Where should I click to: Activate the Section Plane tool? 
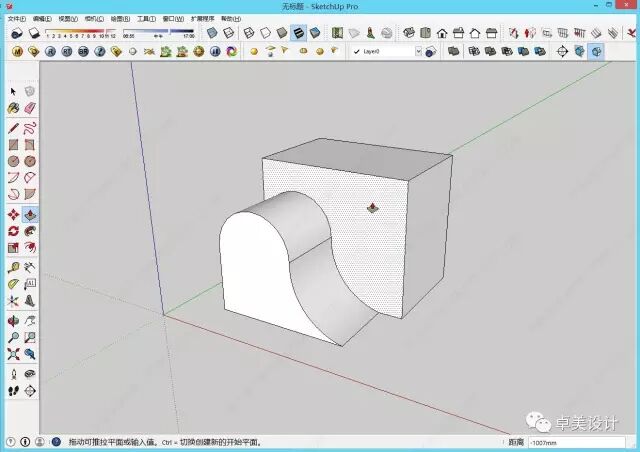[x=30, y=391]
